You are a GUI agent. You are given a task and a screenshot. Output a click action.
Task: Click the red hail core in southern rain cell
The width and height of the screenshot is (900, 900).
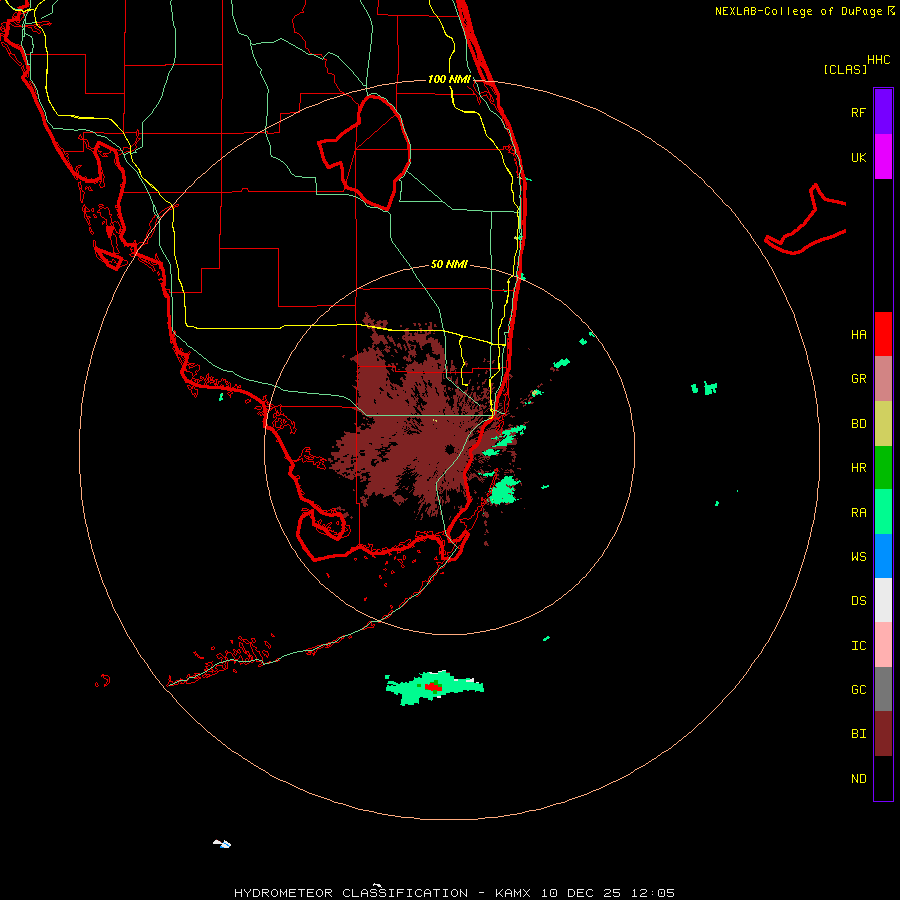point(433,686)
